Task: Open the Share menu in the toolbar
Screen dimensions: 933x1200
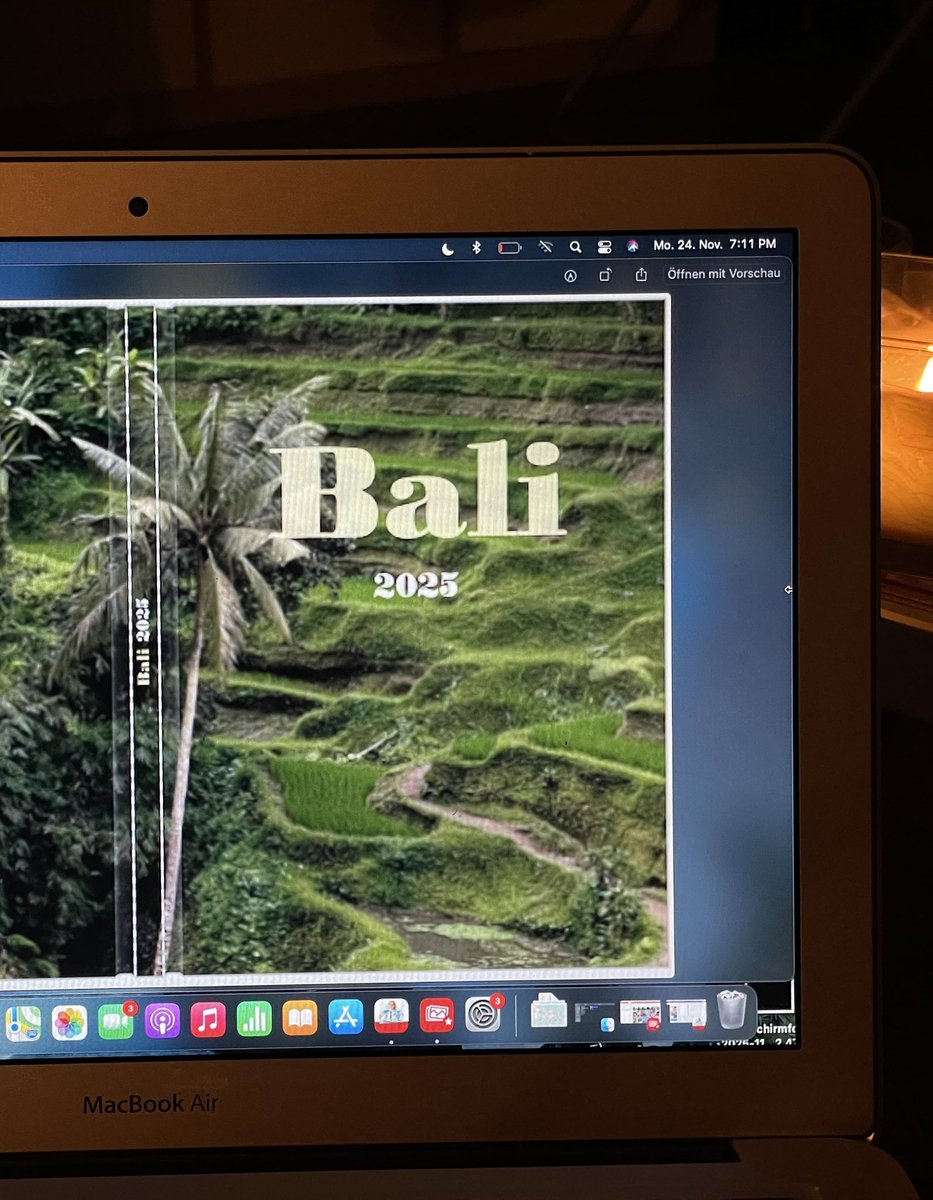Action: [x=640, y=272]
